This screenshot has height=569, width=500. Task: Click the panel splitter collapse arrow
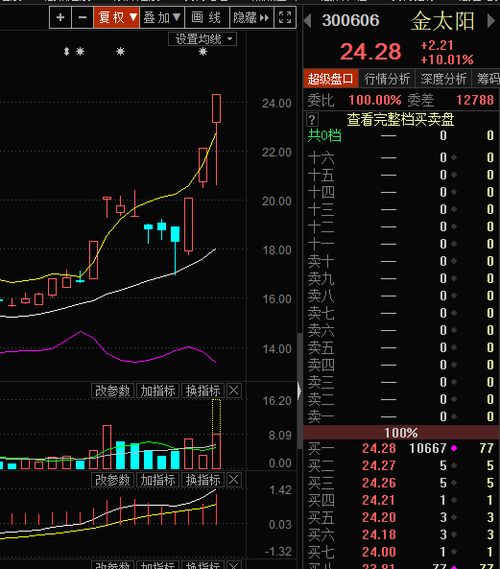(x=299, y=391)
